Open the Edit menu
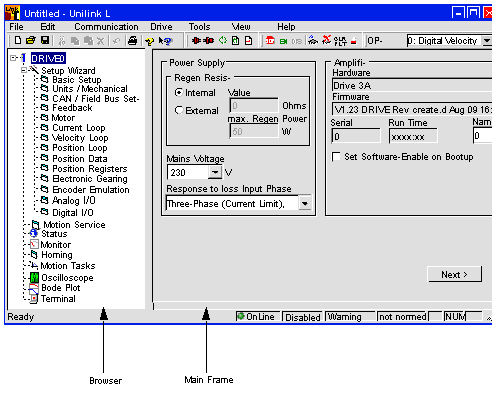This screenshot has width=493, height=393. 48,27
